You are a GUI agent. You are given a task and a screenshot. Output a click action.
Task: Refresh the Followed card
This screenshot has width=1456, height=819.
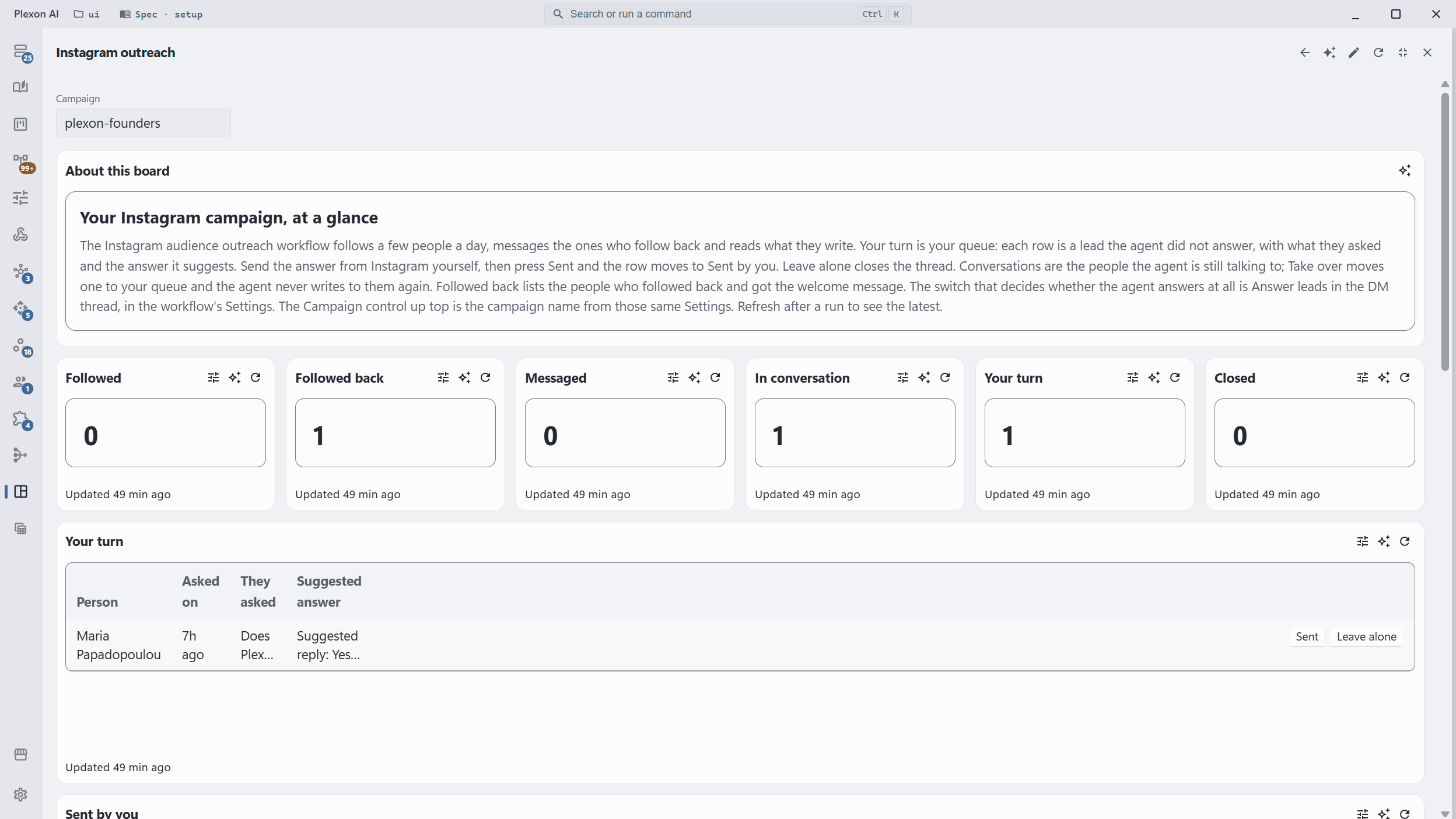pos(256,378)
